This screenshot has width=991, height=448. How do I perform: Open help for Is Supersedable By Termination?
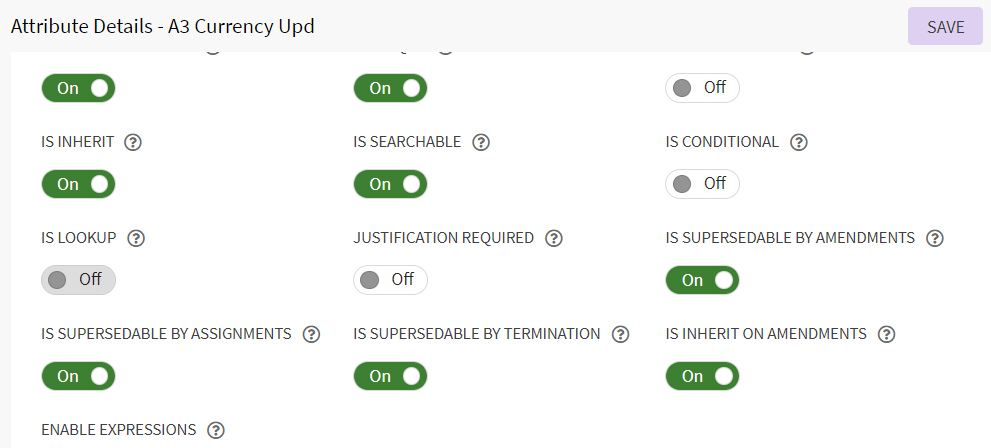tap(621, 334)
